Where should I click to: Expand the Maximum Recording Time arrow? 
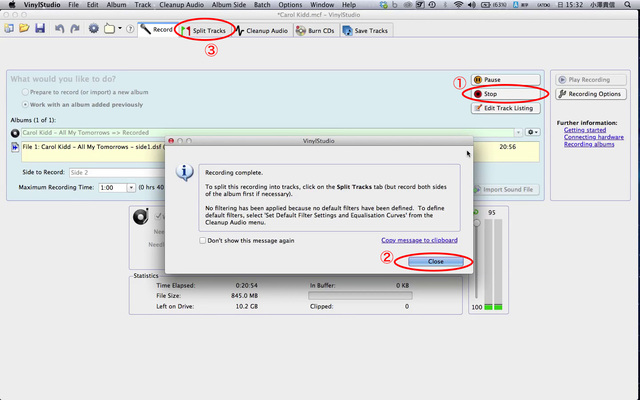131,188
